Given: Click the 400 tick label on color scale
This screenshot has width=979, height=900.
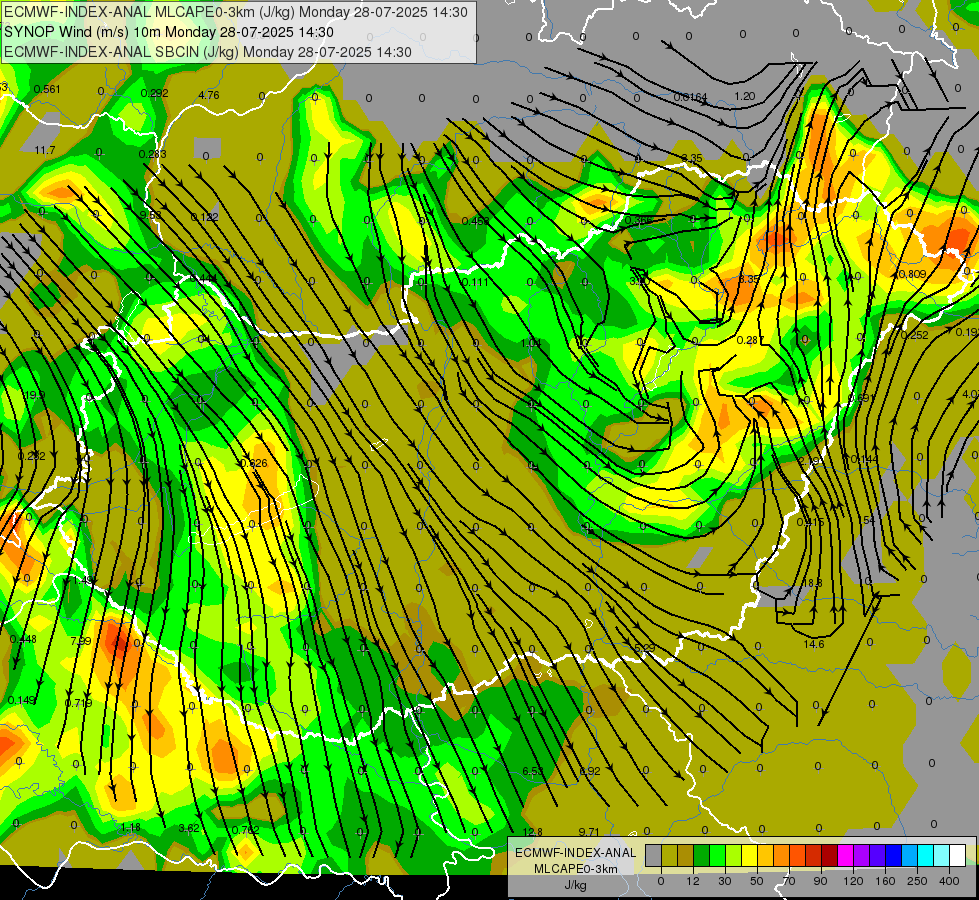Looking at the screenshot, I should [x=949, y=881].
